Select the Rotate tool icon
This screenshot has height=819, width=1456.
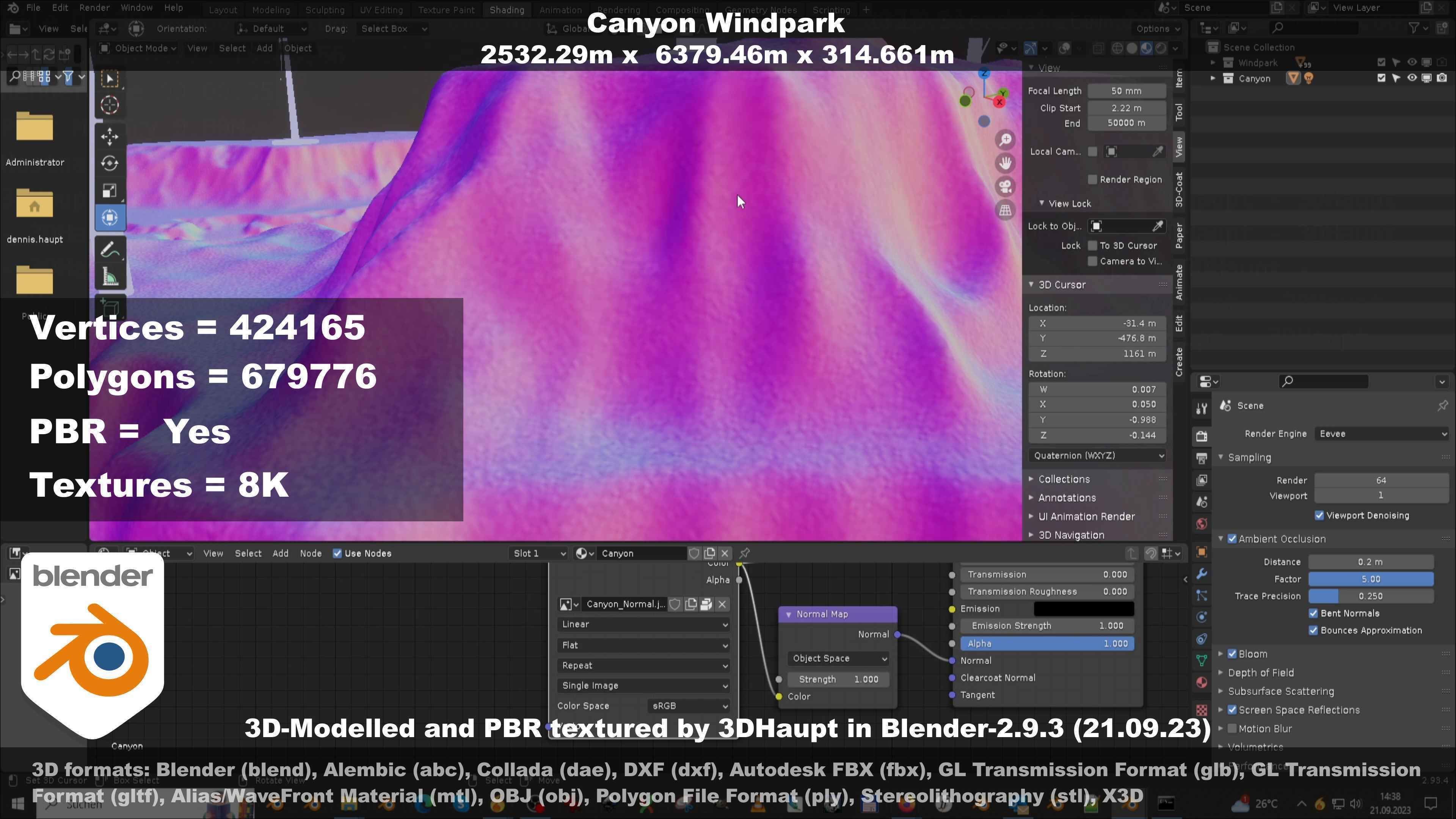point(110,163)
